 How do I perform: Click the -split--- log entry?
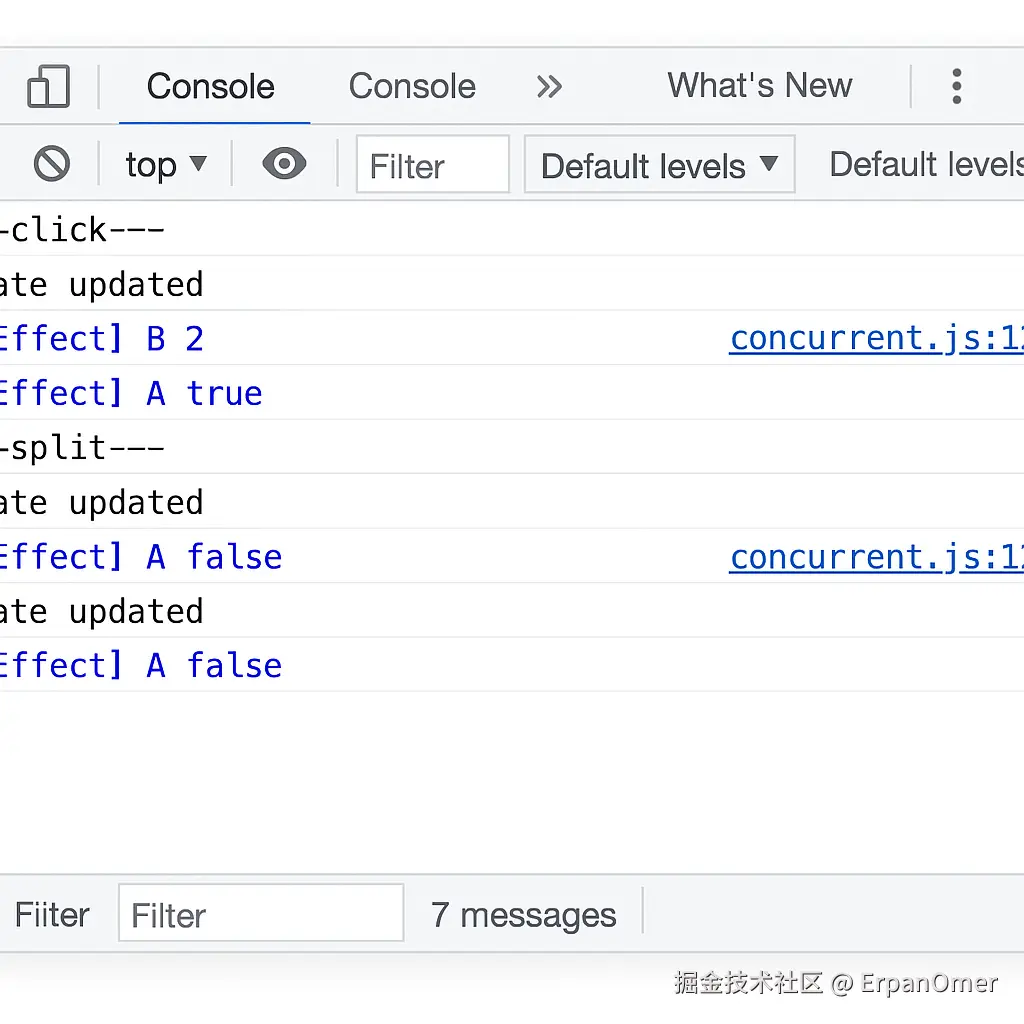82,447
